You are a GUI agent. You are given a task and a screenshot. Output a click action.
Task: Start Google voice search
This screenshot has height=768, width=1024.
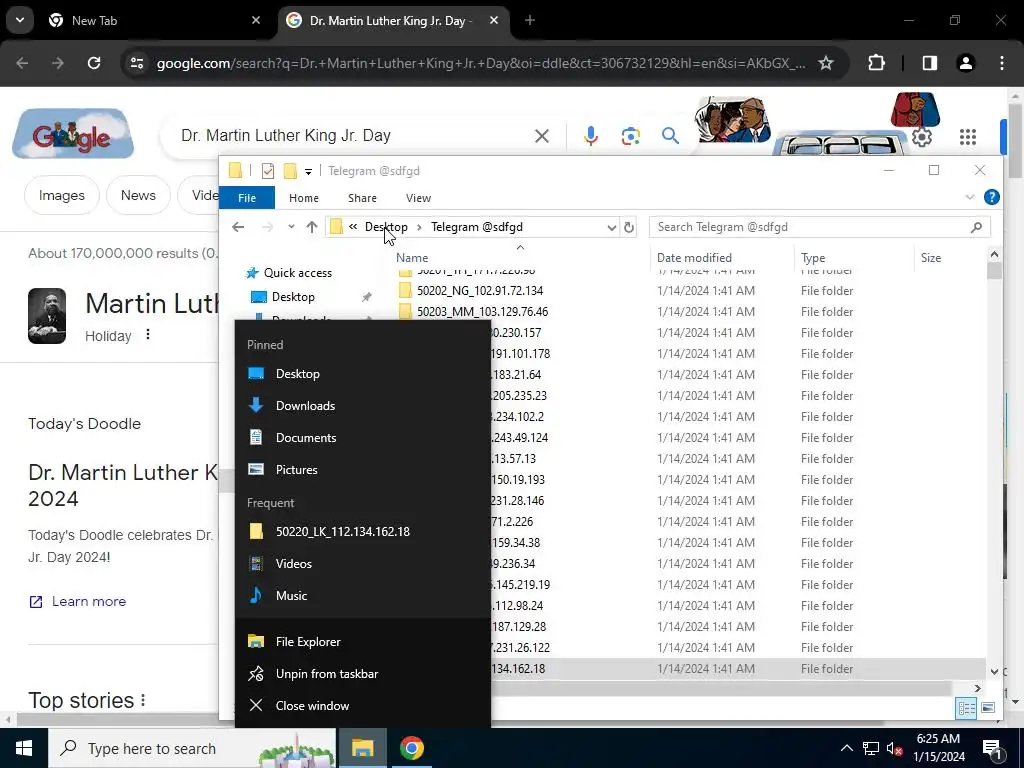coord(591,136)
